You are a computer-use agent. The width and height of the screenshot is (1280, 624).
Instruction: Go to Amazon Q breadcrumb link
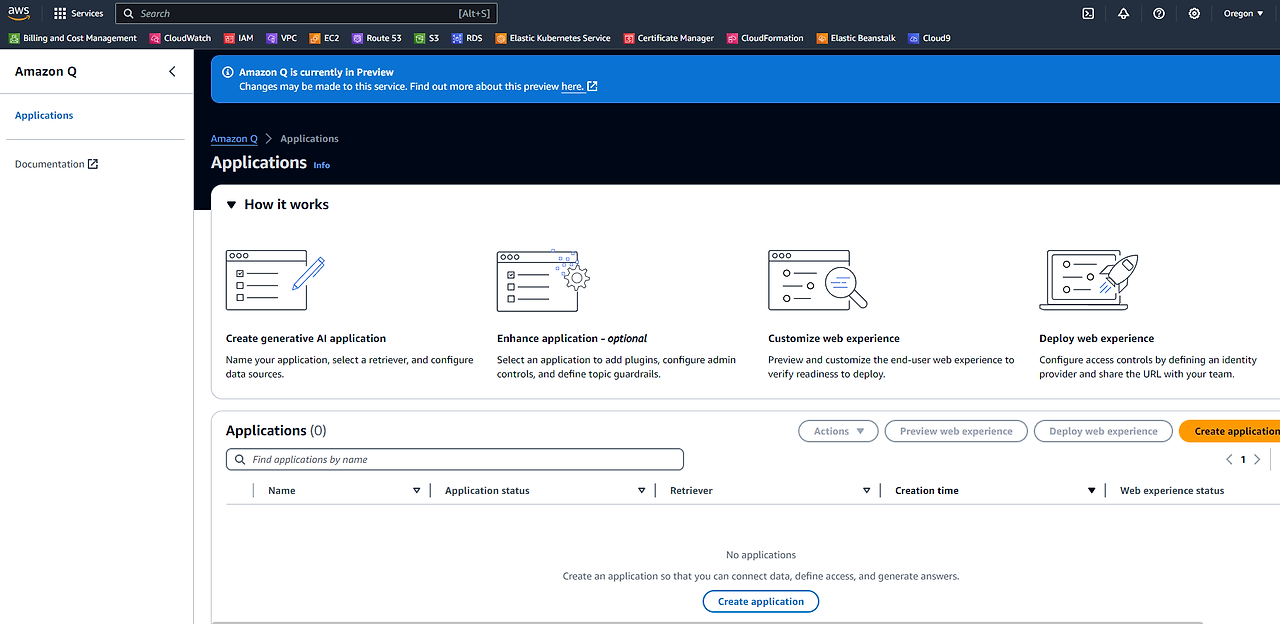click(x=234, y=139)
